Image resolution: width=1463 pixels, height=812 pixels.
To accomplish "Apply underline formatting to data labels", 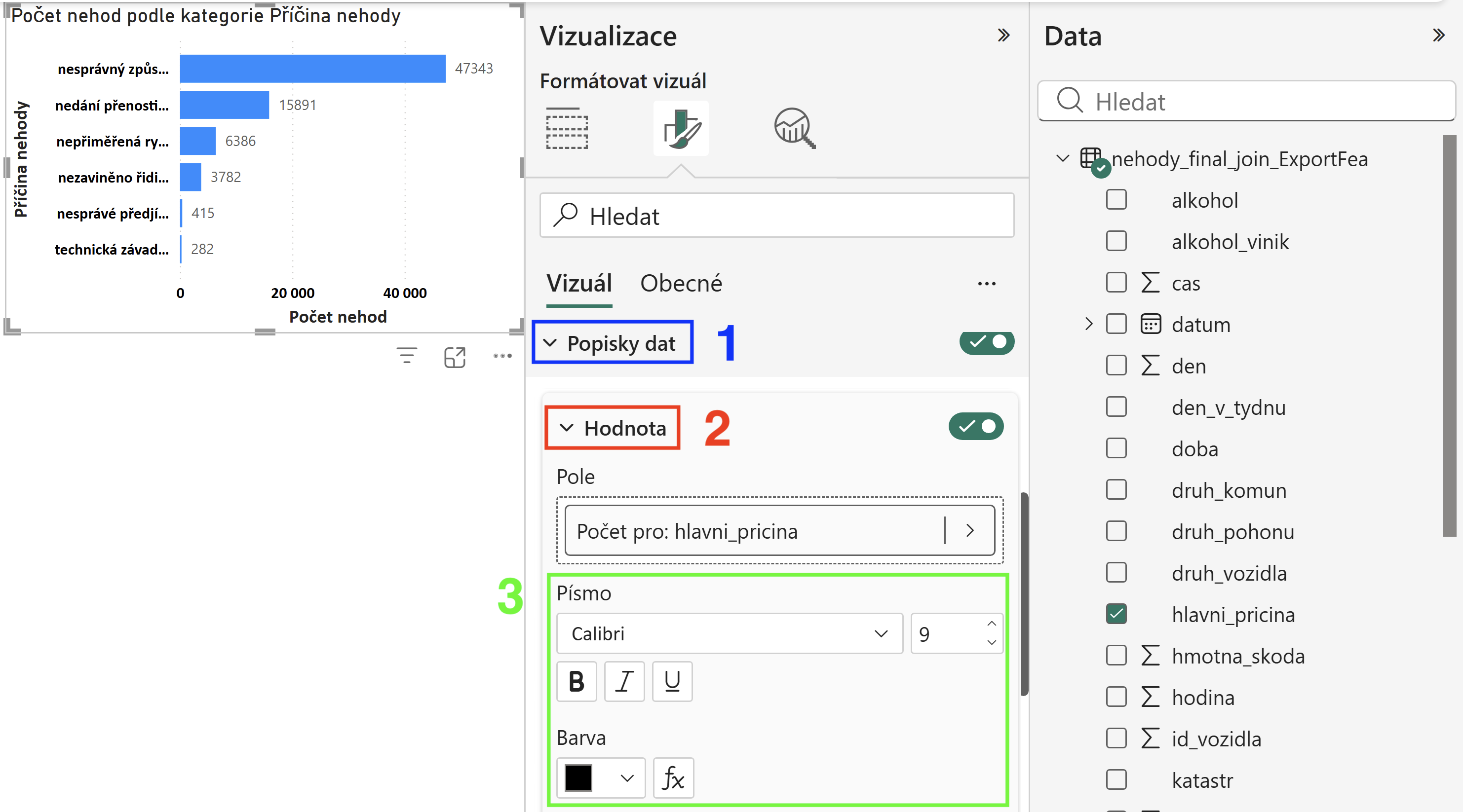I will [672, 681].
